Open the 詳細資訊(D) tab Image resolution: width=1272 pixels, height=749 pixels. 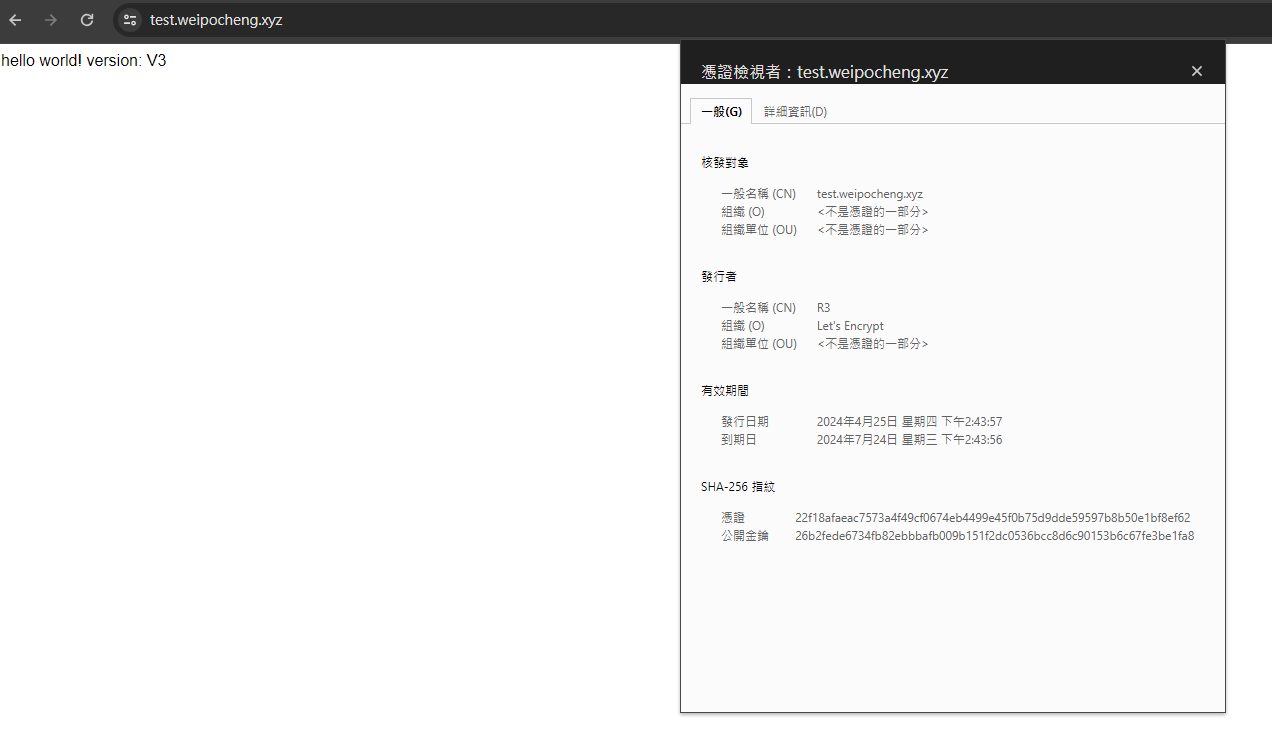pyautogui.click(x=795, y=112)
